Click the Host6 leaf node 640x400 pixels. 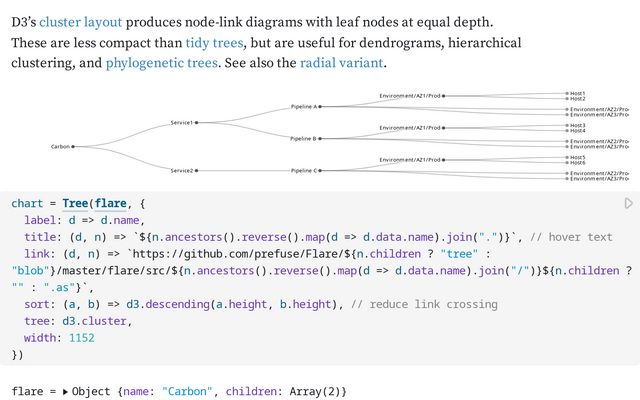[576, 162]
